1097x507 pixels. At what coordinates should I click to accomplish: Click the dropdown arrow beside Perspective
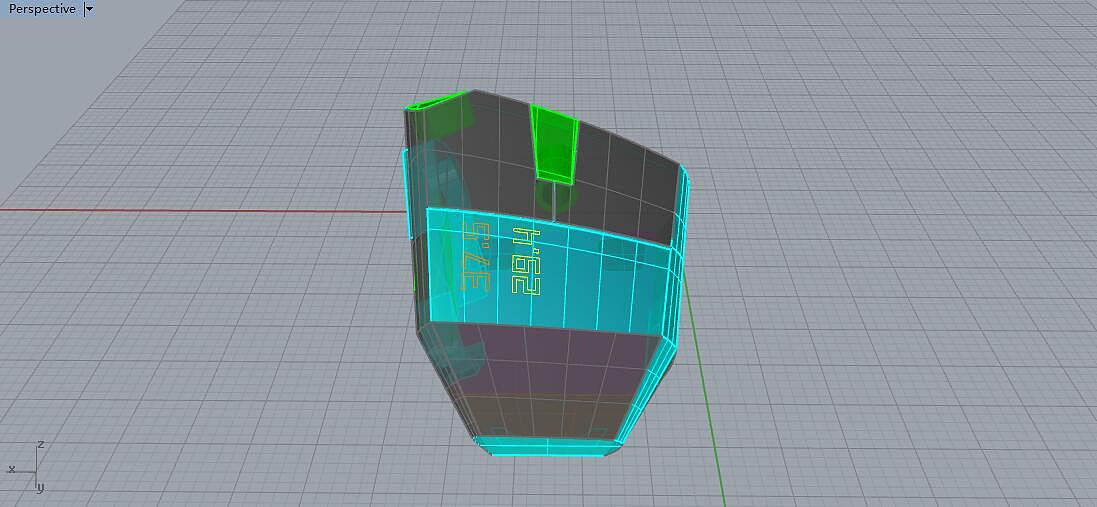[89, 9]
